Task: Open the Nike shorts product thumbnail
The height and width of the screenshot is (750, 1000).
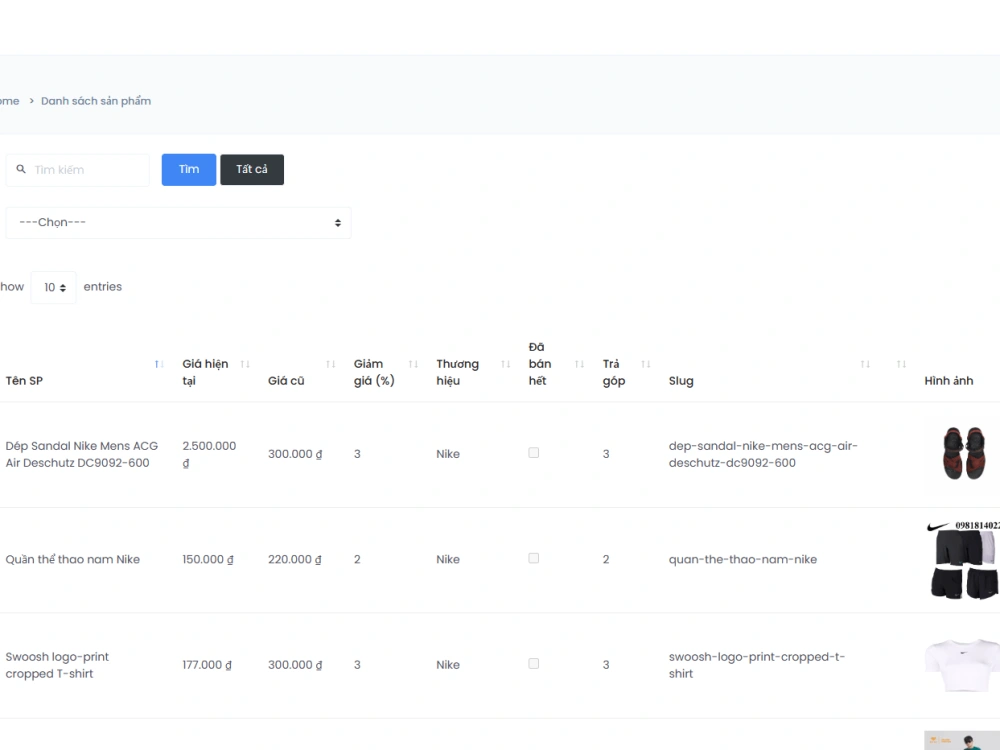Action: click(962, 560)
